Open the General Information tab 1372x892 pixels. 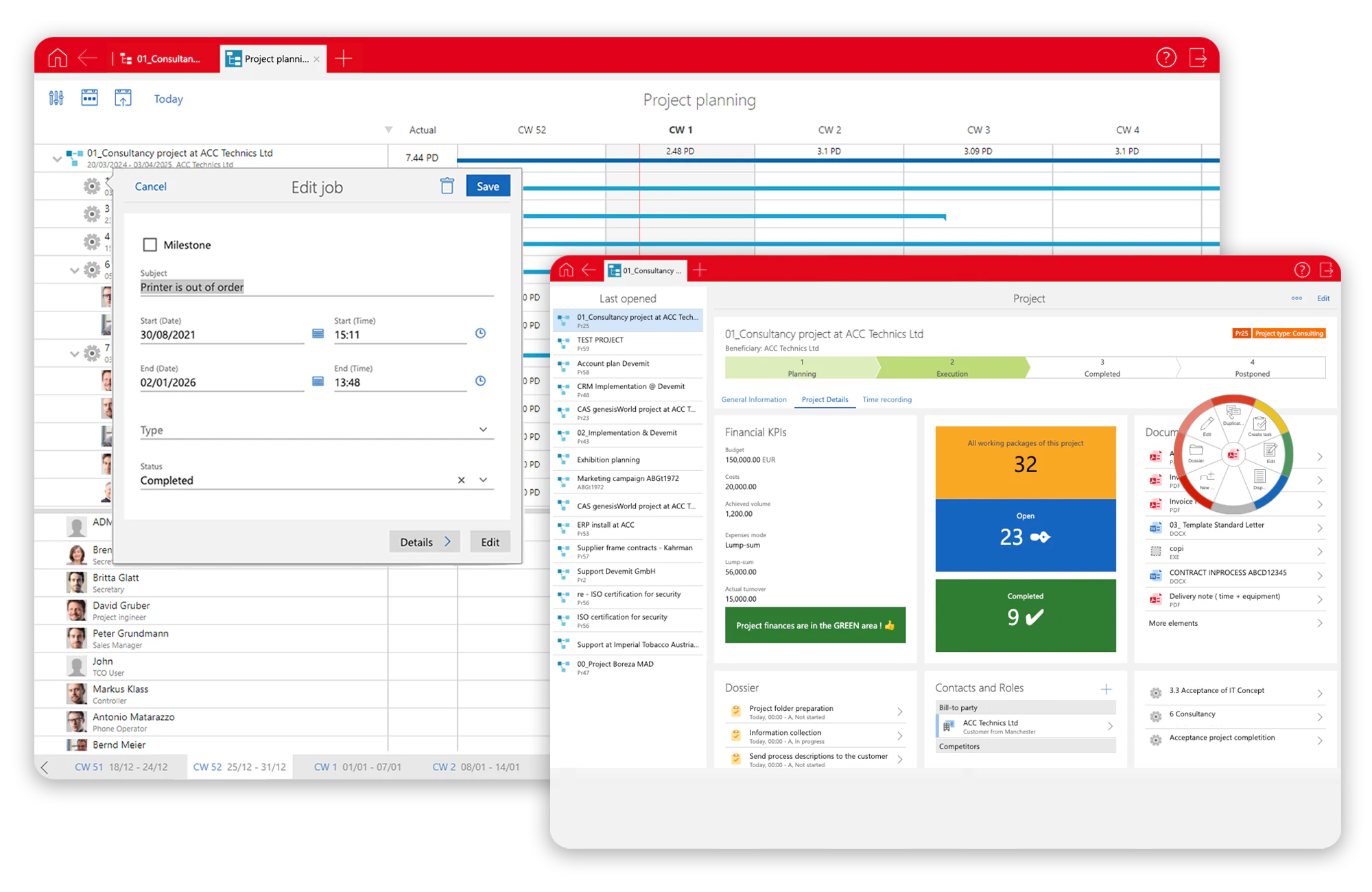[753, 399]
